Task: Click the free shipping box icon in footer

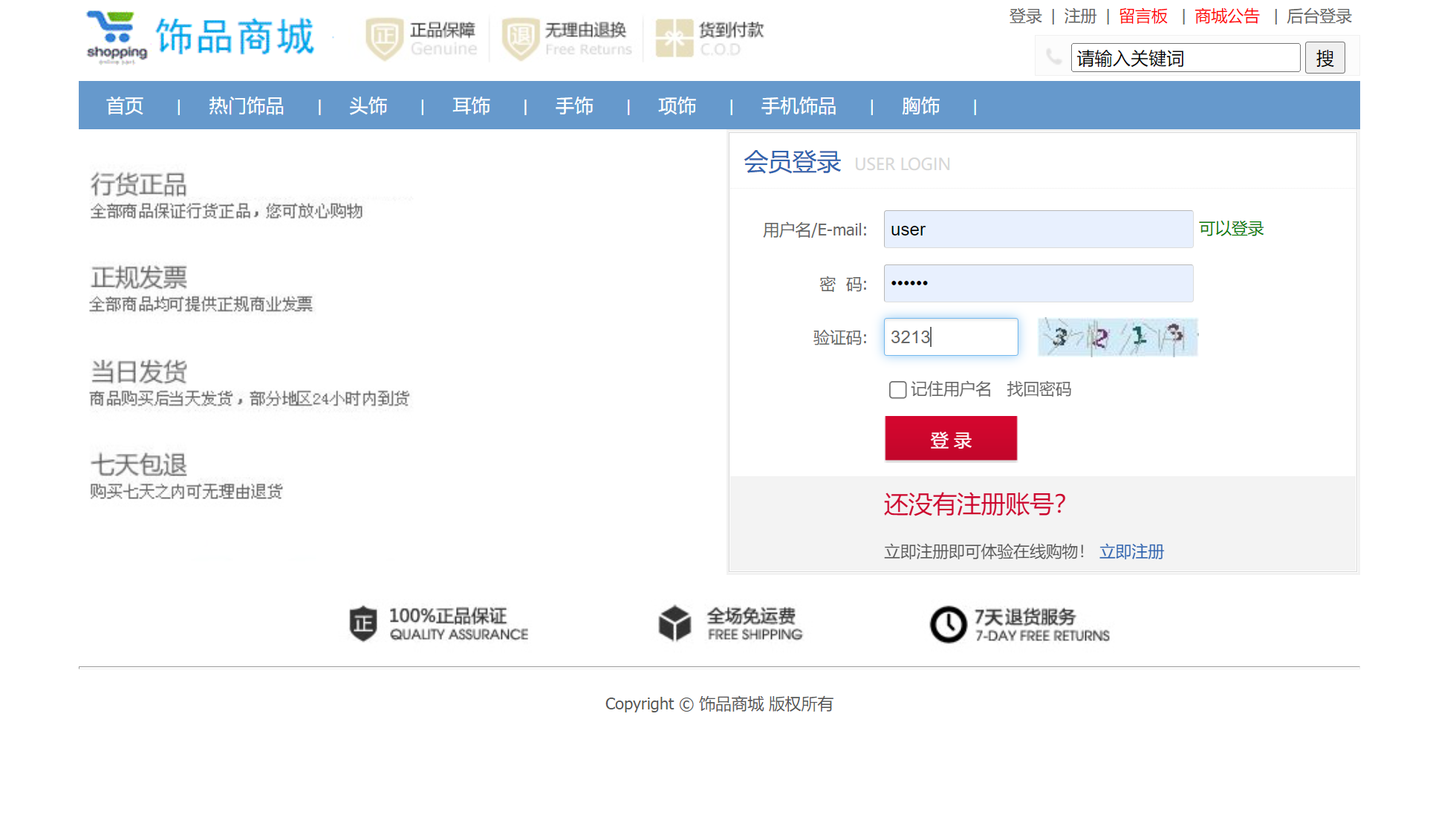Action: pyautogui.click(x=675, y=624)
